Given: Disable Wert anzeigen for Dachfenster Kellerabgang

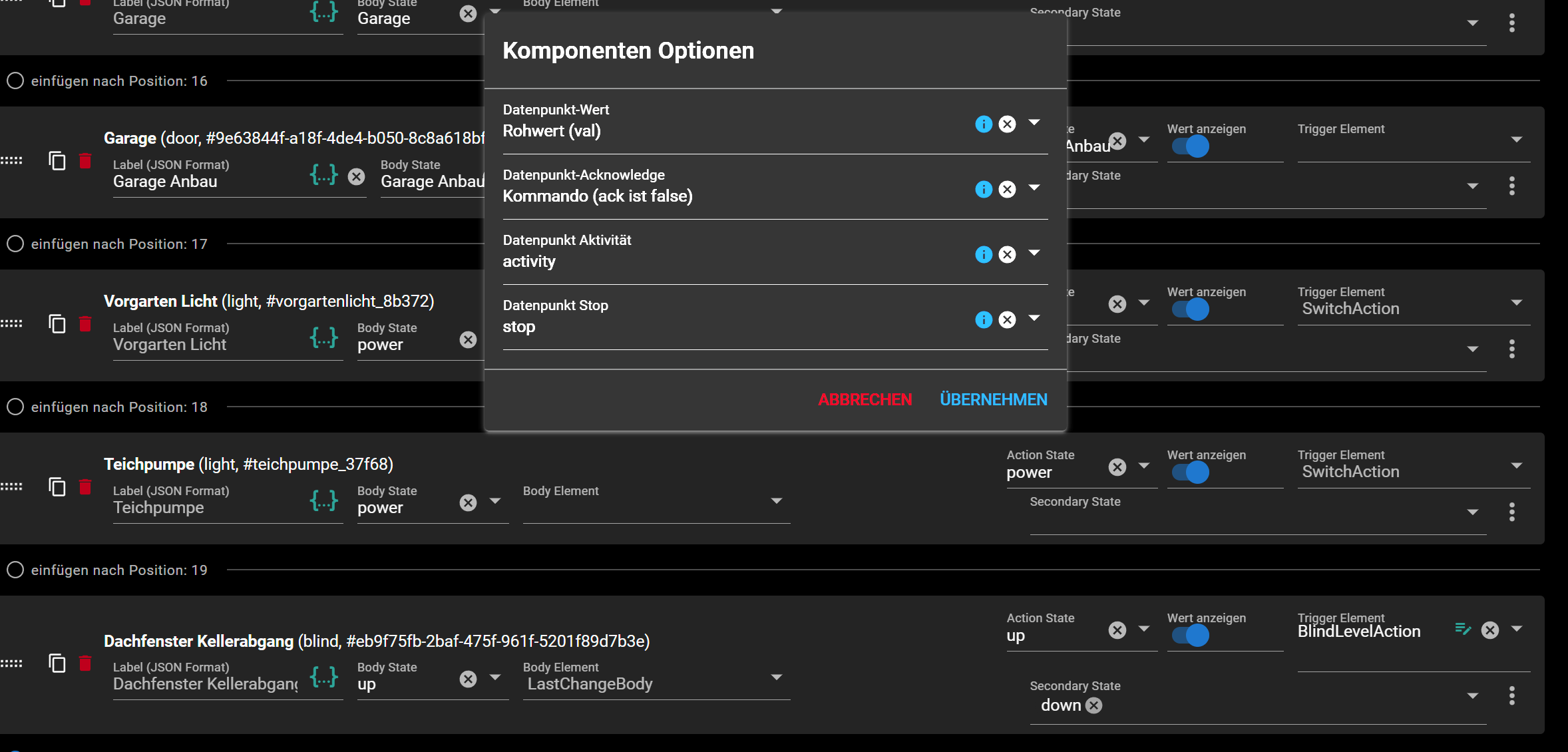Looking at the screenshot, I should click(1191, 636).
